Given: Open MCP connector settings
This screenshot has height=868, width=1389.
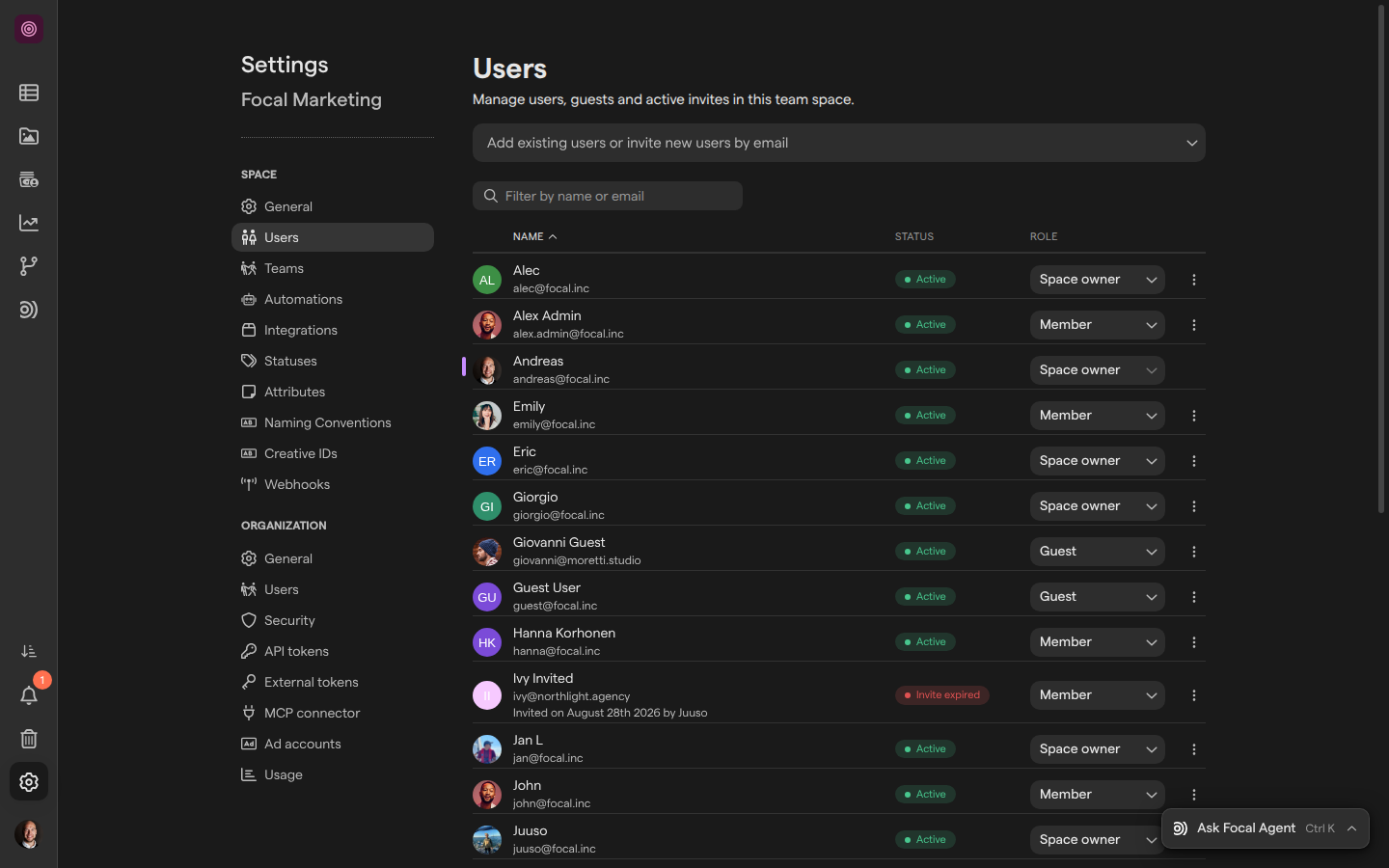Looking at the screenshot, I should tap(333, 713).
